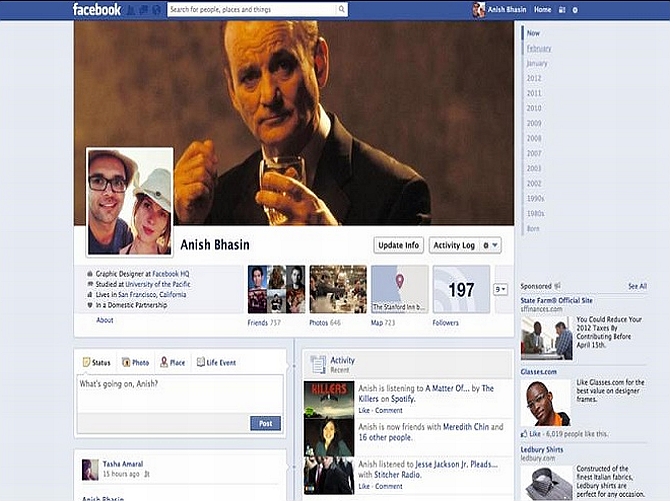
Task: Open the Friends thumbnail tile
Action: [x=276, y=289]
